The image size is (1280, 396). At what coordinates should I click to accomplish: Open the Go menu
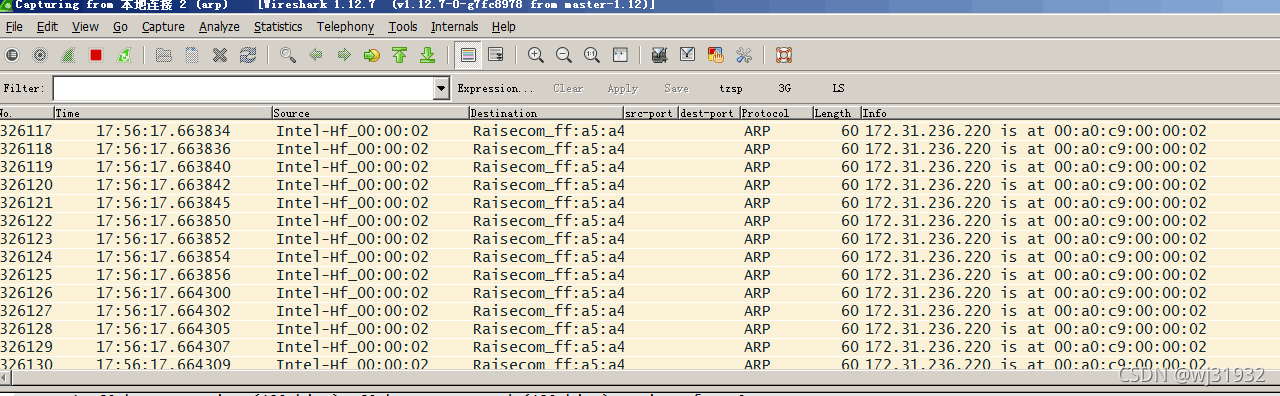coord(120,27)
